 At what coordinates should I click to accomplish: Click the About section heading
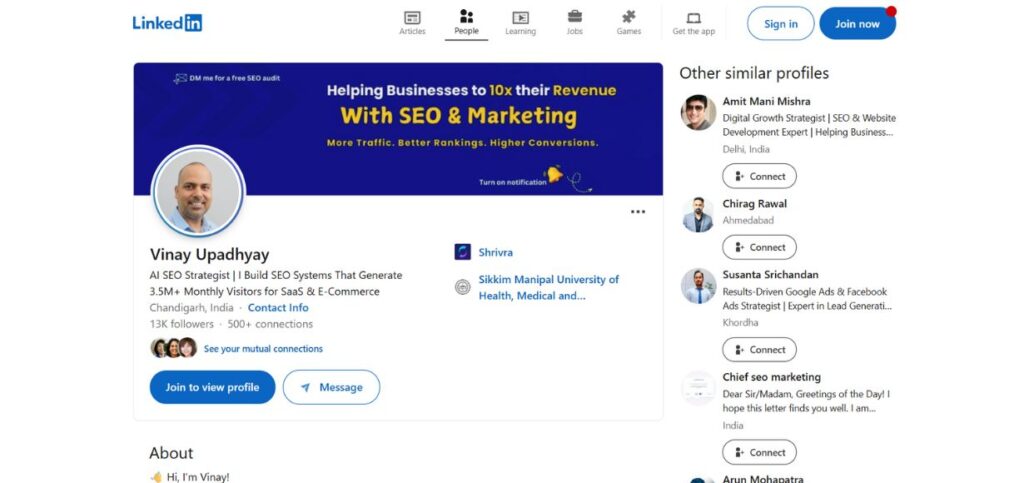click(171, 453)
